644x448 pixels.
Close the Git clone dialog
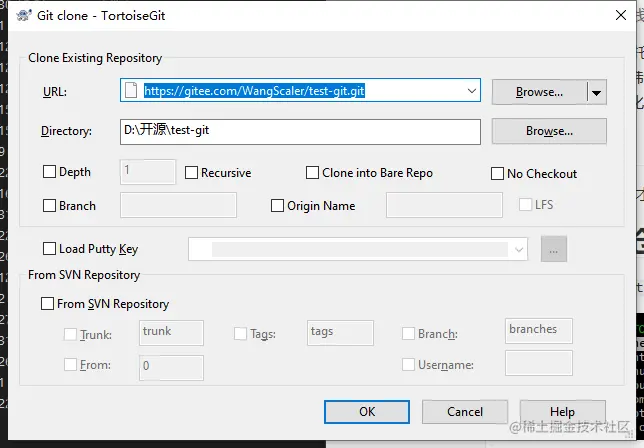click(x=621, y=15)
